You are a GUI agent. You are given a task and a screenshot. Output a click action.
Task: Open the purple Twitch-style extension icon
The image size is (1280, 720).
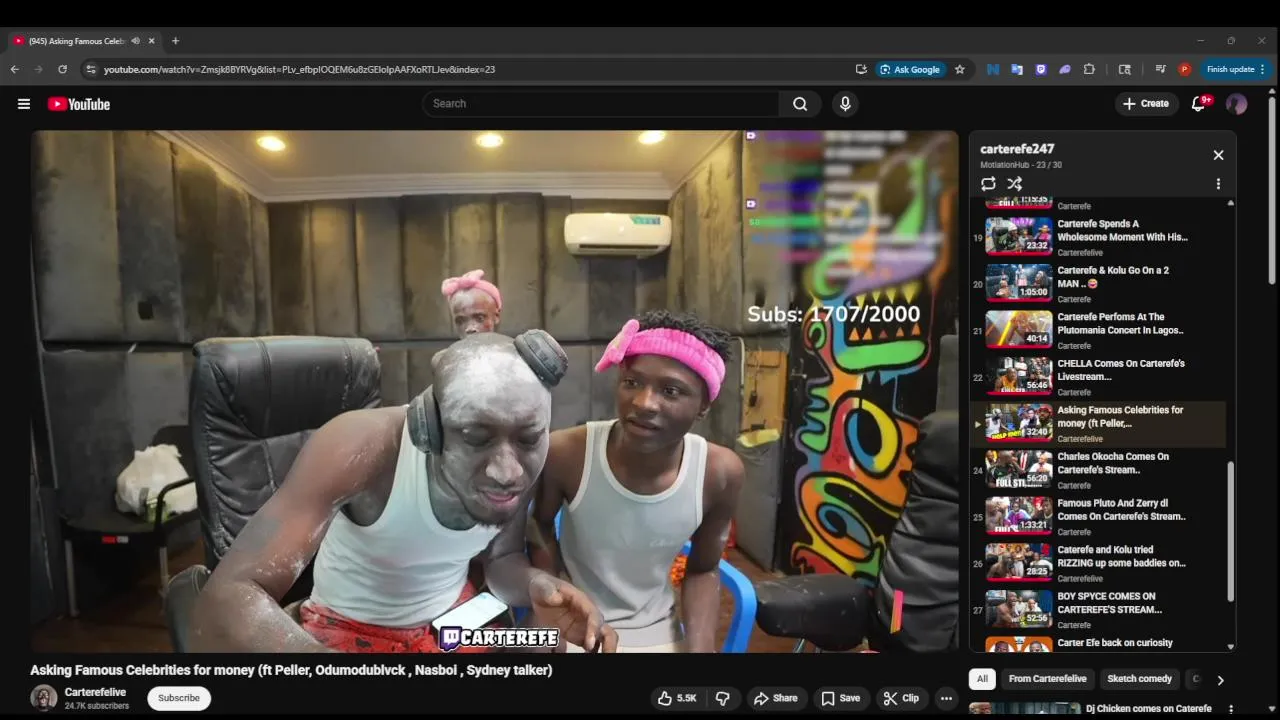pyautogui.click(x=1041, y=69)
